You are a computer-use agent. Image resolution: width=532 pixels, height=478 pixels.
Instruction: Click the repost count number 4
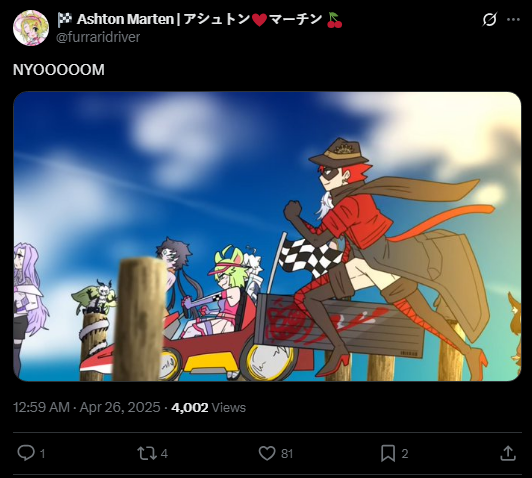[164, 454]
